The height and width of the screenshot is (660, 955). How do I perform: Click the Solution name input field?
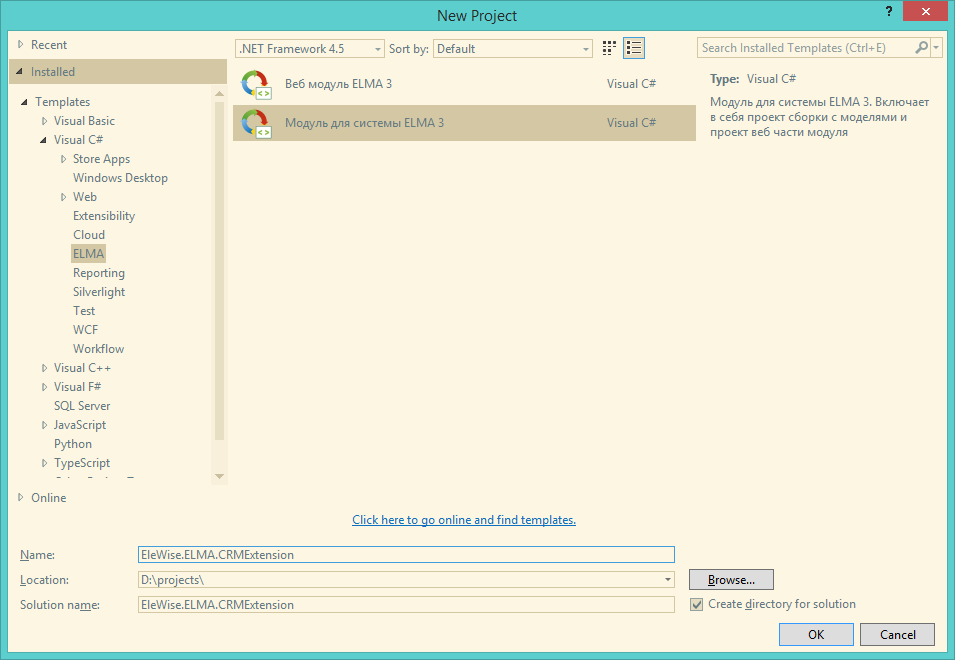click(406, 605)
